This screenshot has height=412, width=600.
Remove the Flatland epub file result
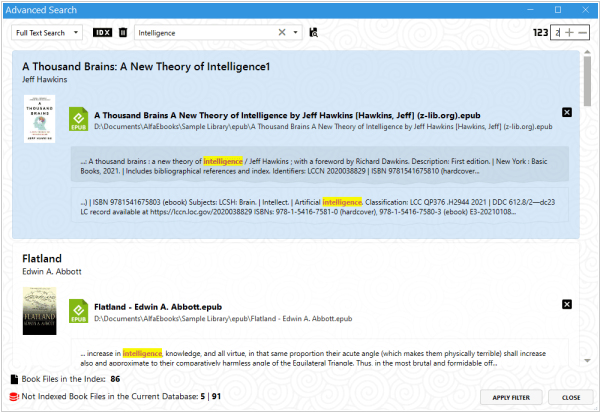tap(567, 303)
